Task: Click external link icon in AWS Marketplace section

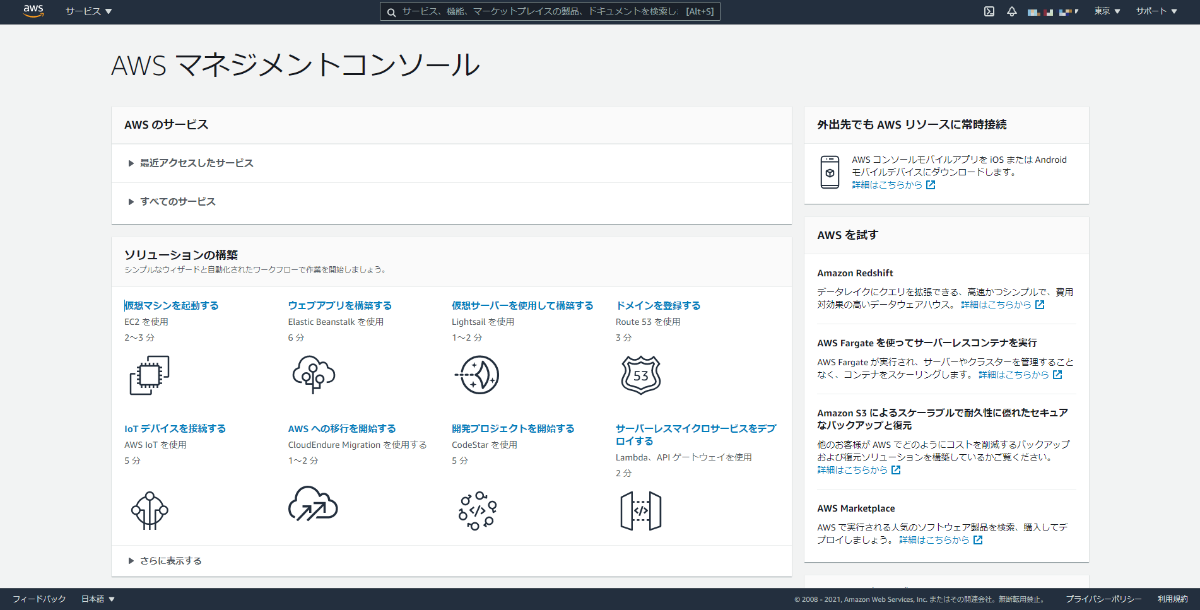Action: click(x=978, y=540)
